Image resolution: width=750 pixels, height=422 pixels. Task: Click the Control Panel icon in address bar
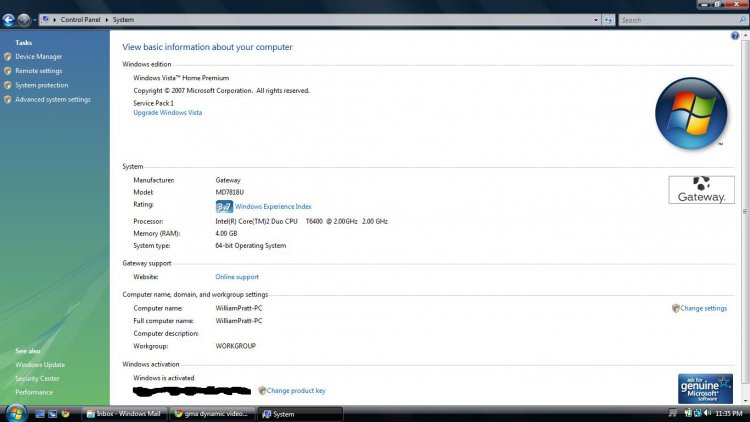(45, 20)
